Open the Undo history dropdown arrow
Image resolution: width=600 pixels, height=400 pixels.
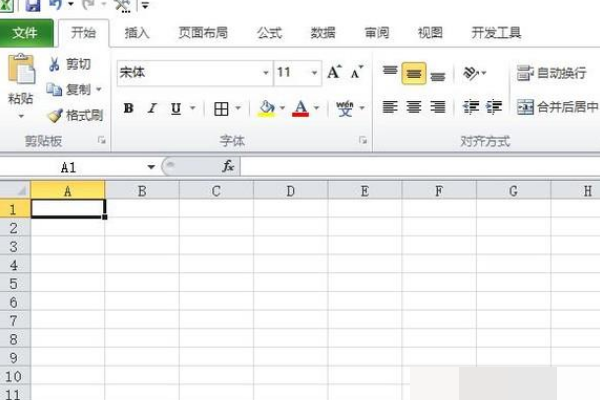[x=71, y=5]
